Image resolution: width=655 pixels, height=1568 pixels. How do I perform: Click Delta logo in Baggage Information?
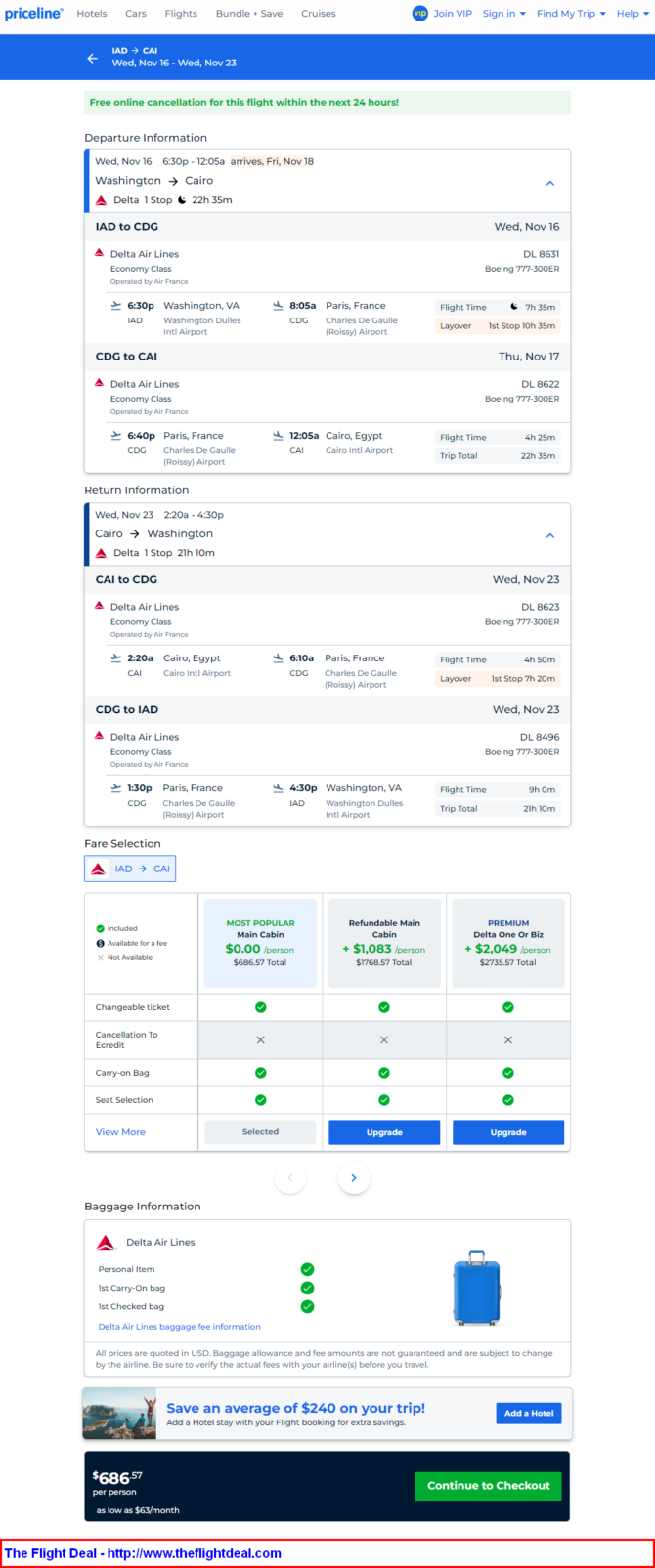[106, 1243]
